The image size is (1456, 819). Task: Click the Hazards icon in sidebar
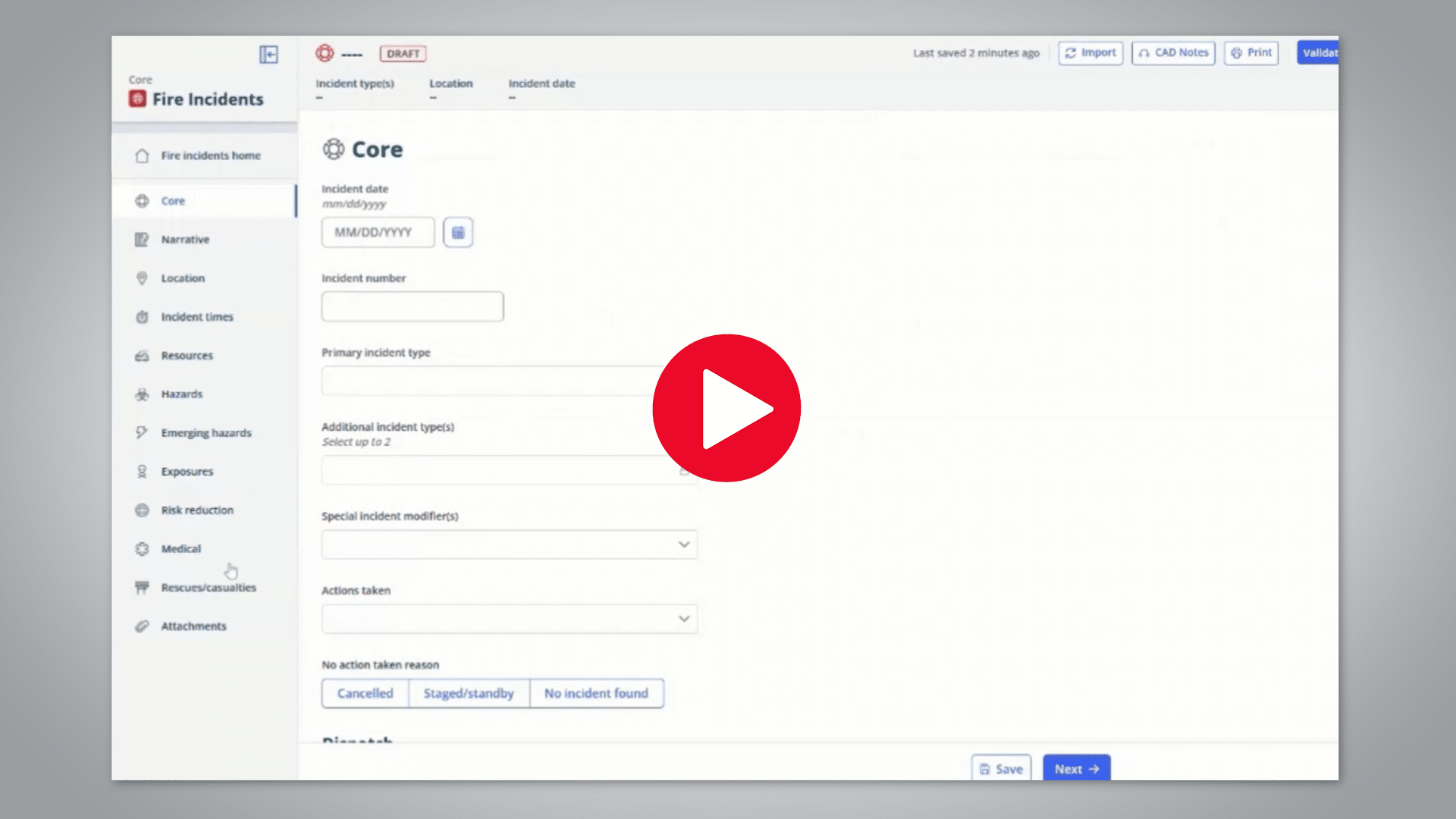point(142,394)
